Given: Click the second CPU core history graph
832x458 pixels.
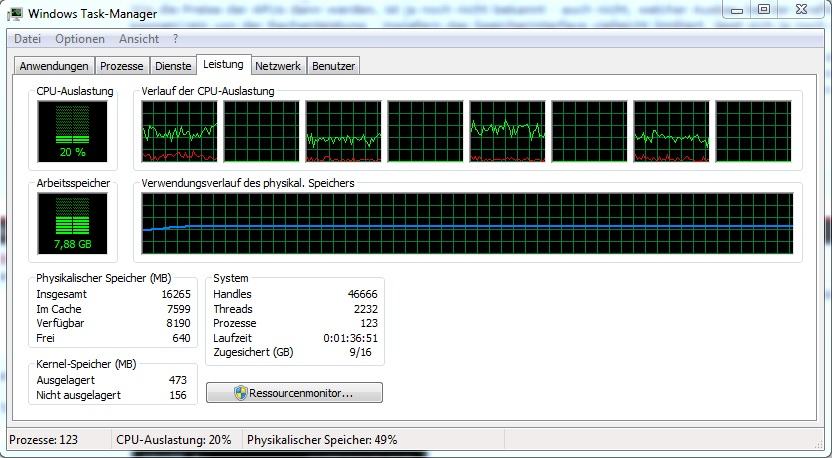Looking at the screenshot, I should [x=262, y=131].
